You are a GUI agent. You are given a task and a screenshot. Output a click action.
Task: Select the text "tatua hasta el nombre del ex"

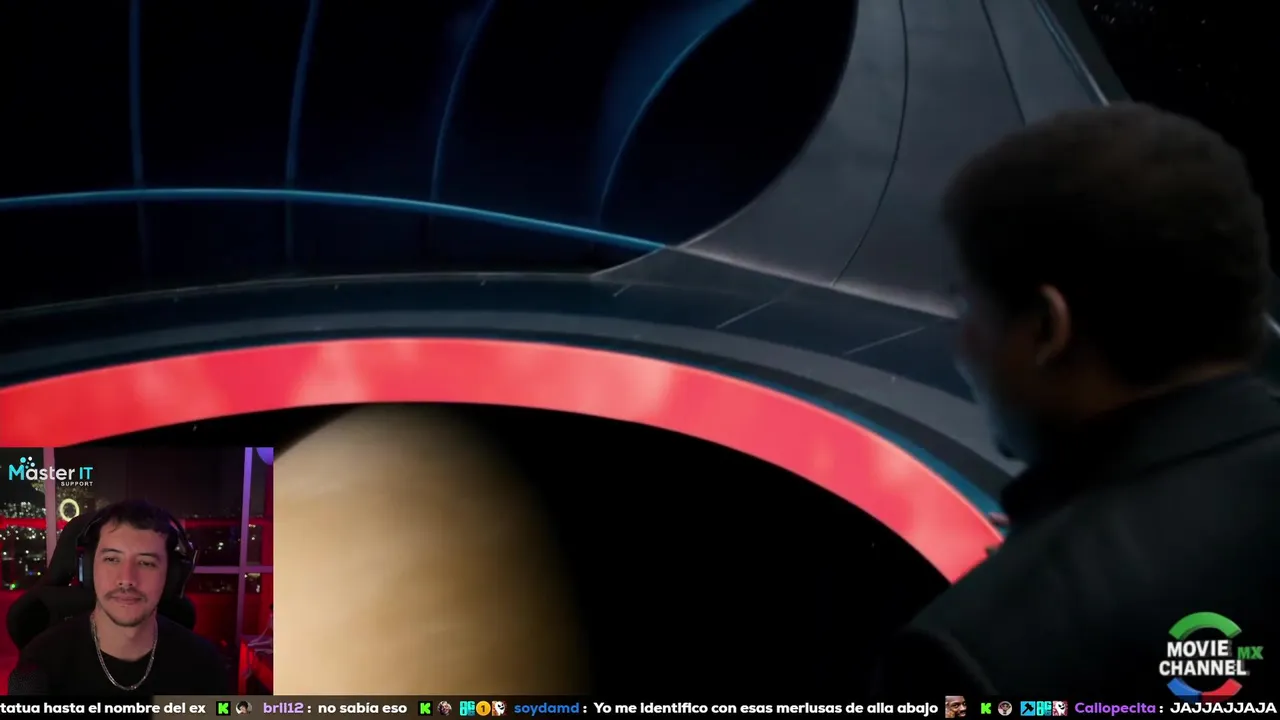click(102, 708)
